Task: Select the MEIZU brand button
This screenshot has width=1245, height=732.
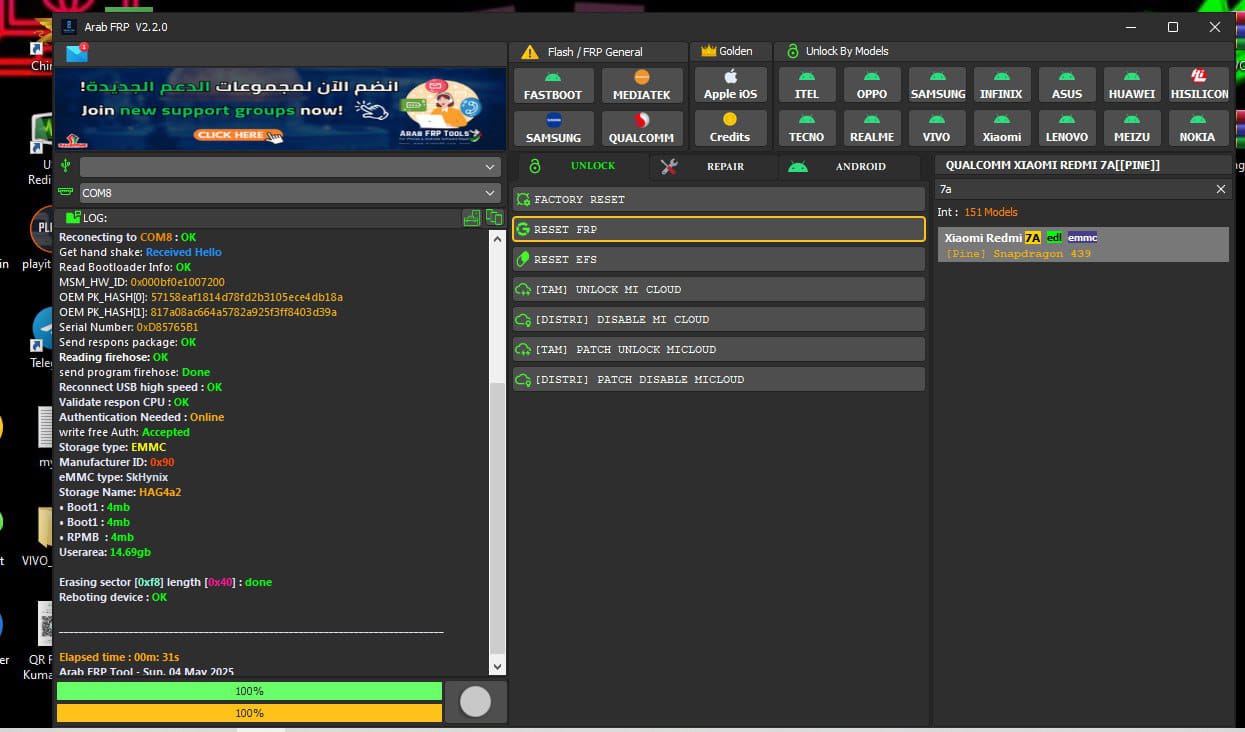Action: pos(1132,128)
